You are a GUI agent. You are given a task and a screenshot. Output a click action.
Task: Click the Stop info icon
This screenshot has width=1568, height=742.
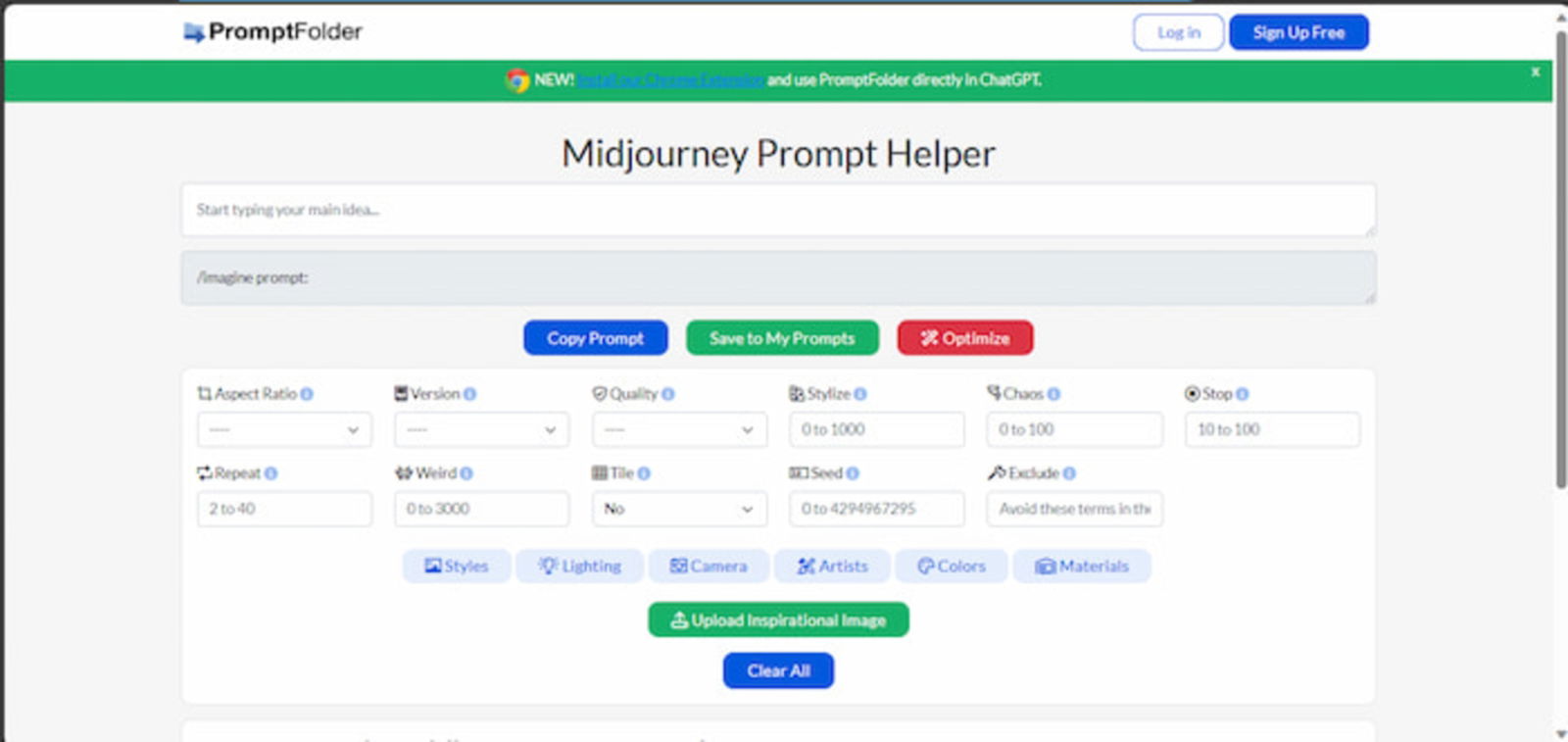1242,394
